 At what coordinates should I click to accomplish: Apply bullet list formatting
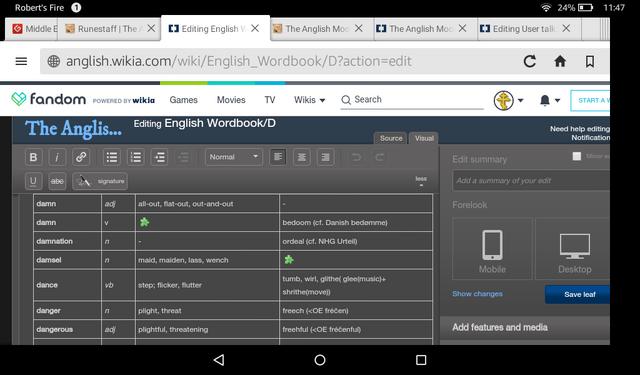112,157
